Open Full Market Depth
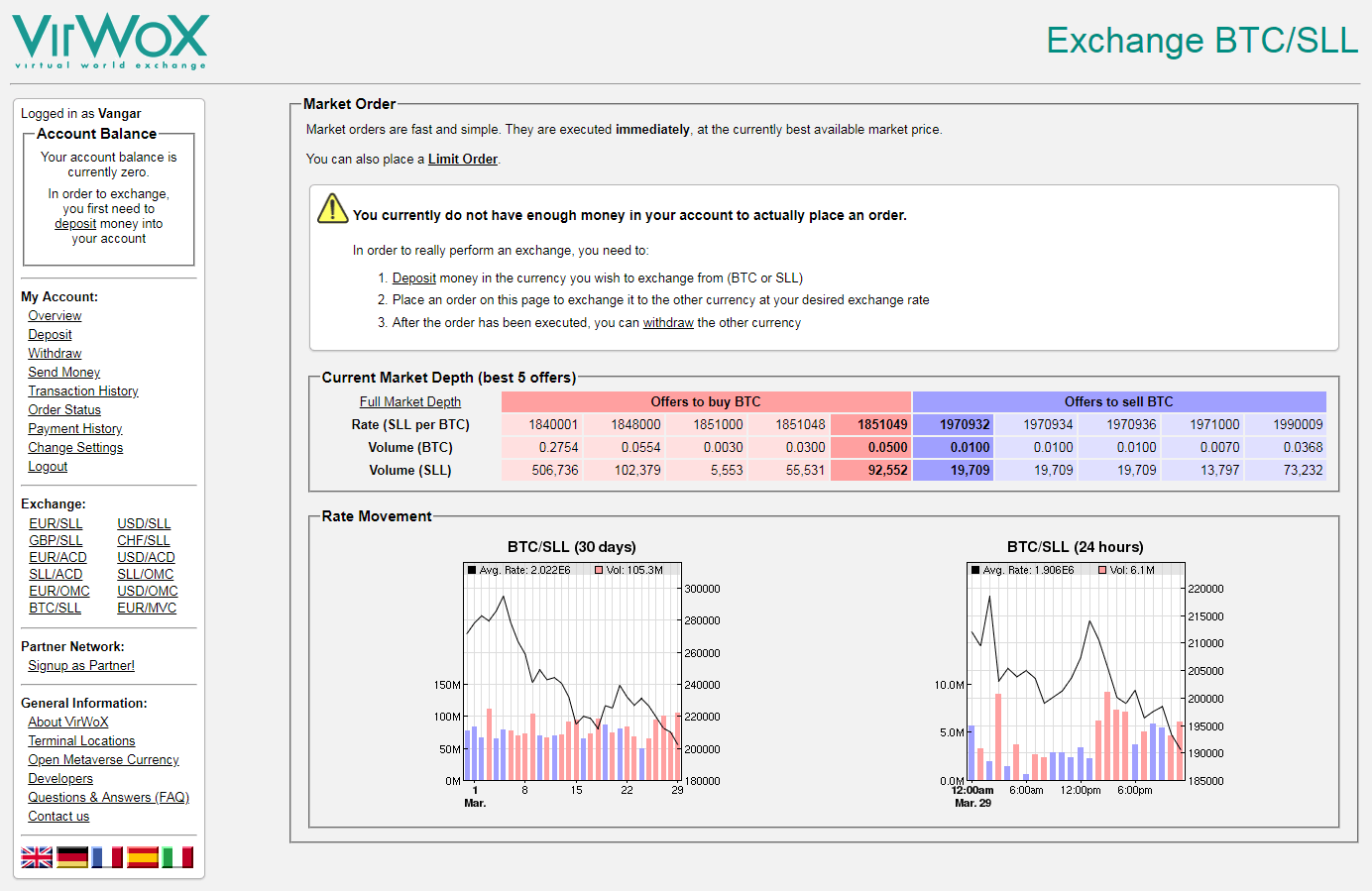This screenshot has height=891, width=1372. coord(410,401)
